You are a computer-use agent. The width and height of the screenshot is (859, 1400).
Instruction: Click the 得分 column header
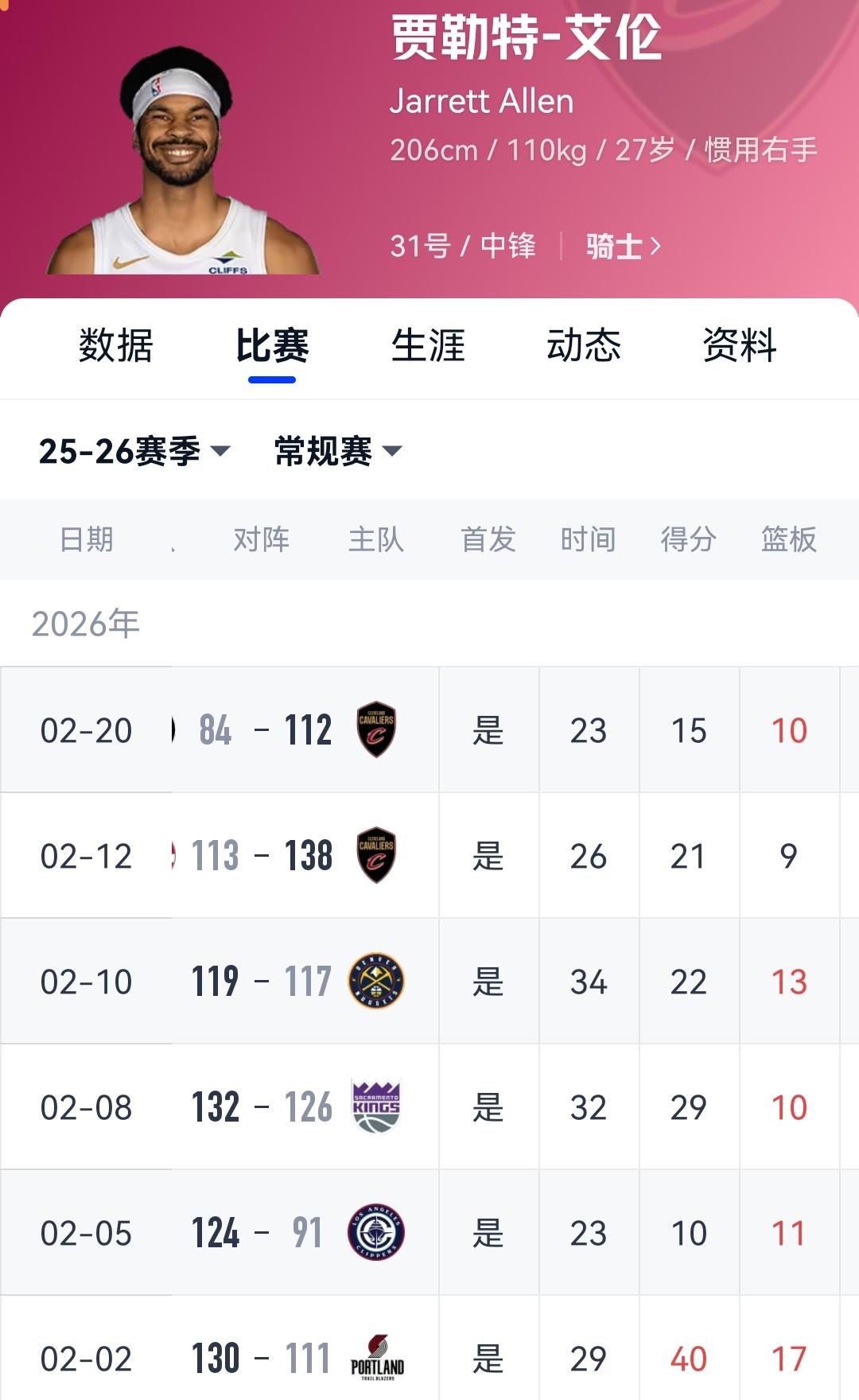tap(689, 539)
